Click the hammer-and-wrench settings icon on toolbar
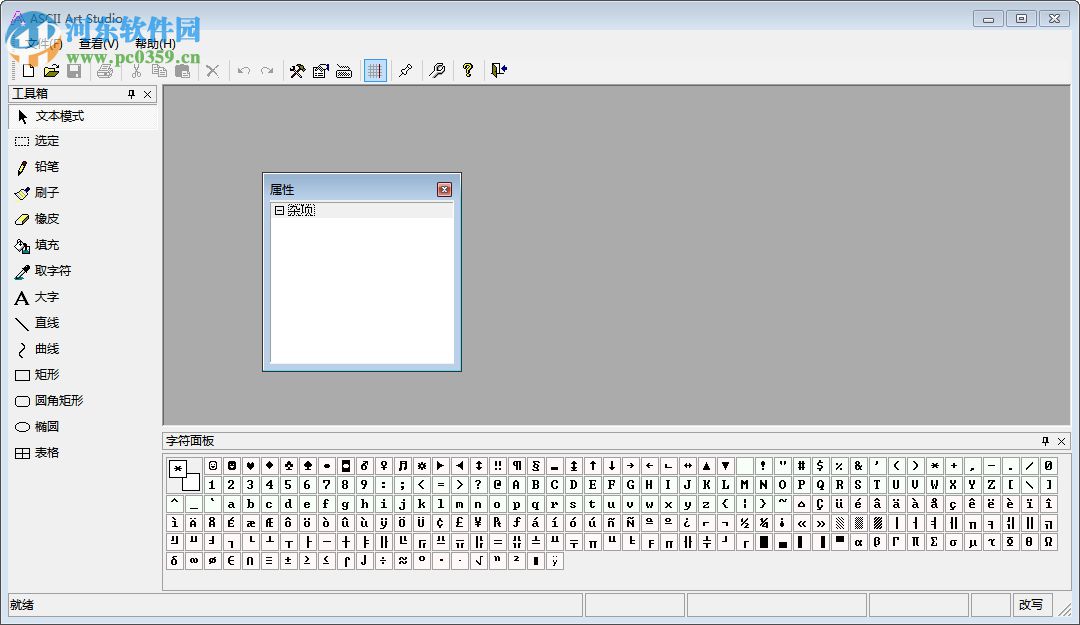Screen dimensions: 1080x625 pyautogui.click(x=297, y=70)
